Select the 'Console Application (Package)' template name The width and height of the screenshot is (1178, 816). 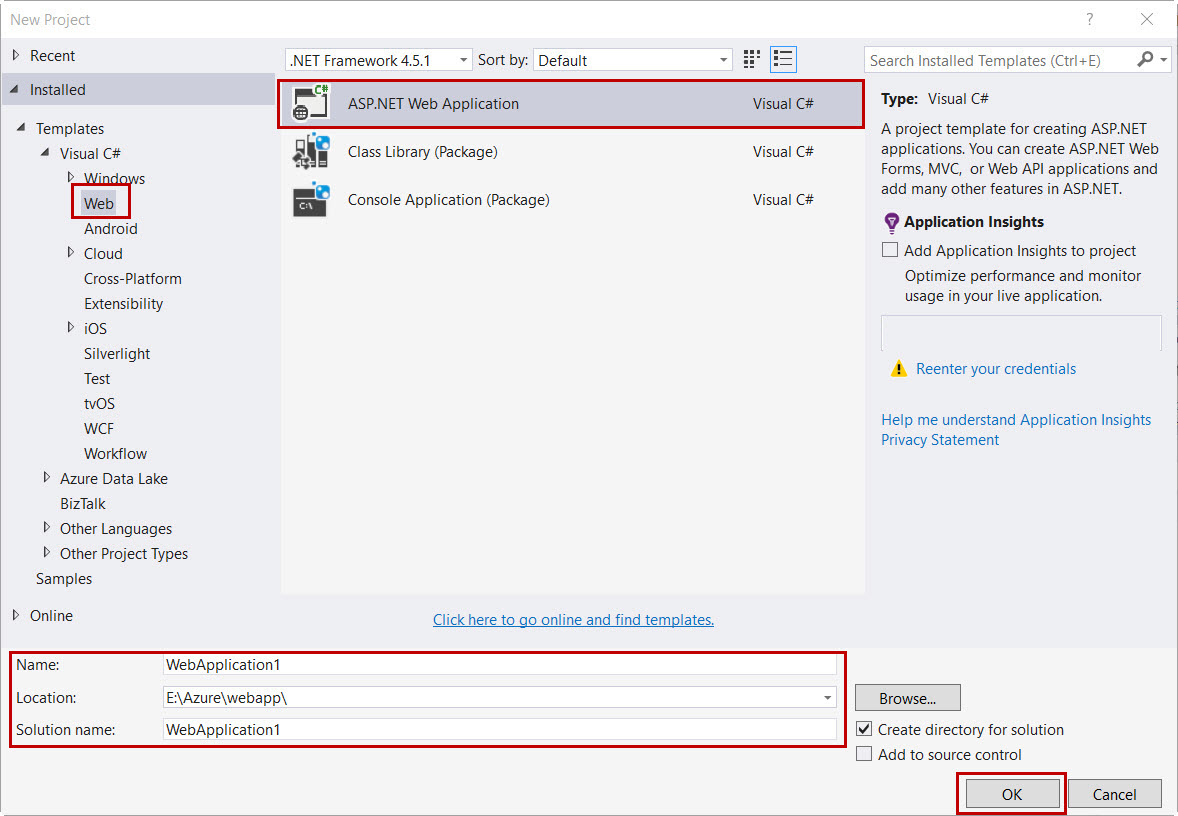pyautogui.click(x=449, y=200)
